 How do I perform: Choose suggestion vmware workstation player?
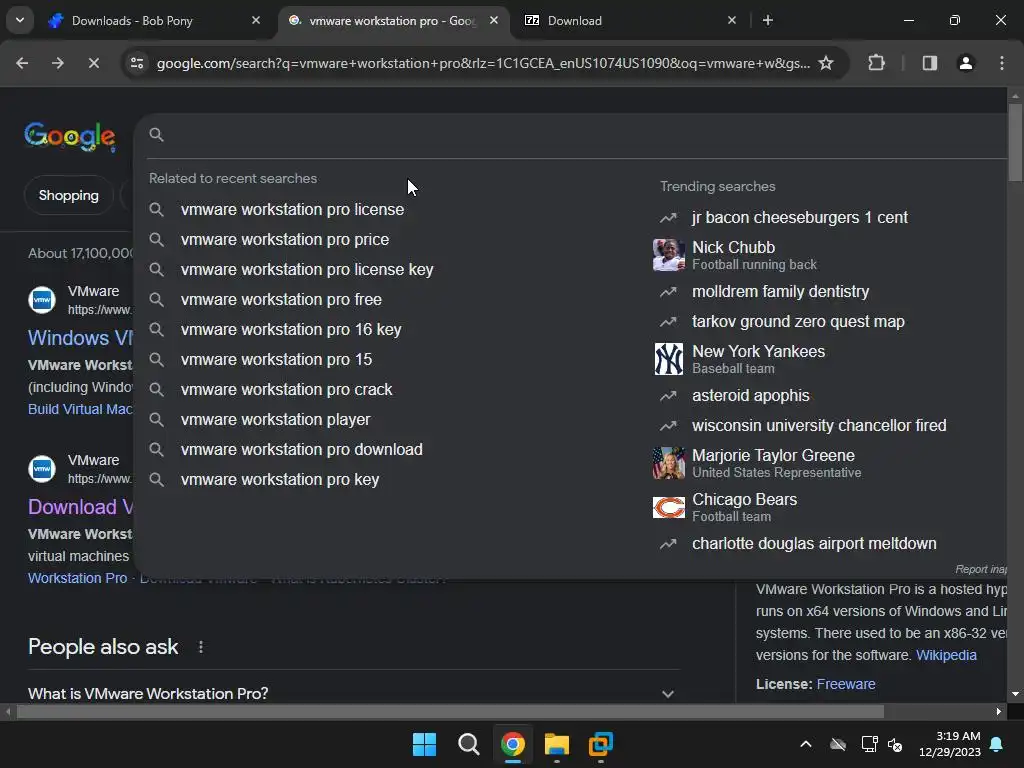[x=275, y=420]
